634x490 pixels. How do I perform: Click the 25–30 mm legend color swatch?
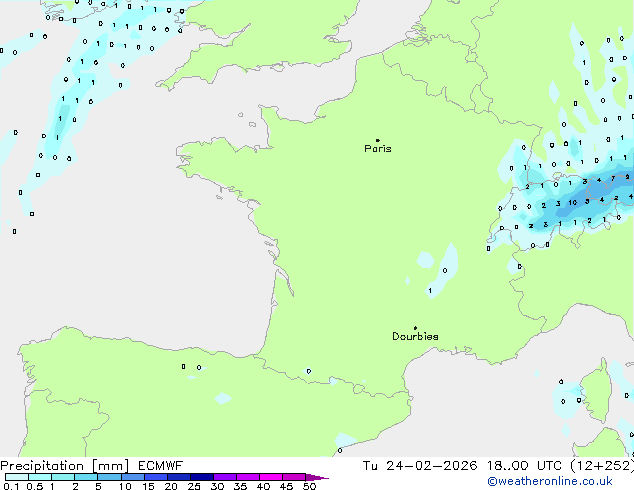coord(202,477)
